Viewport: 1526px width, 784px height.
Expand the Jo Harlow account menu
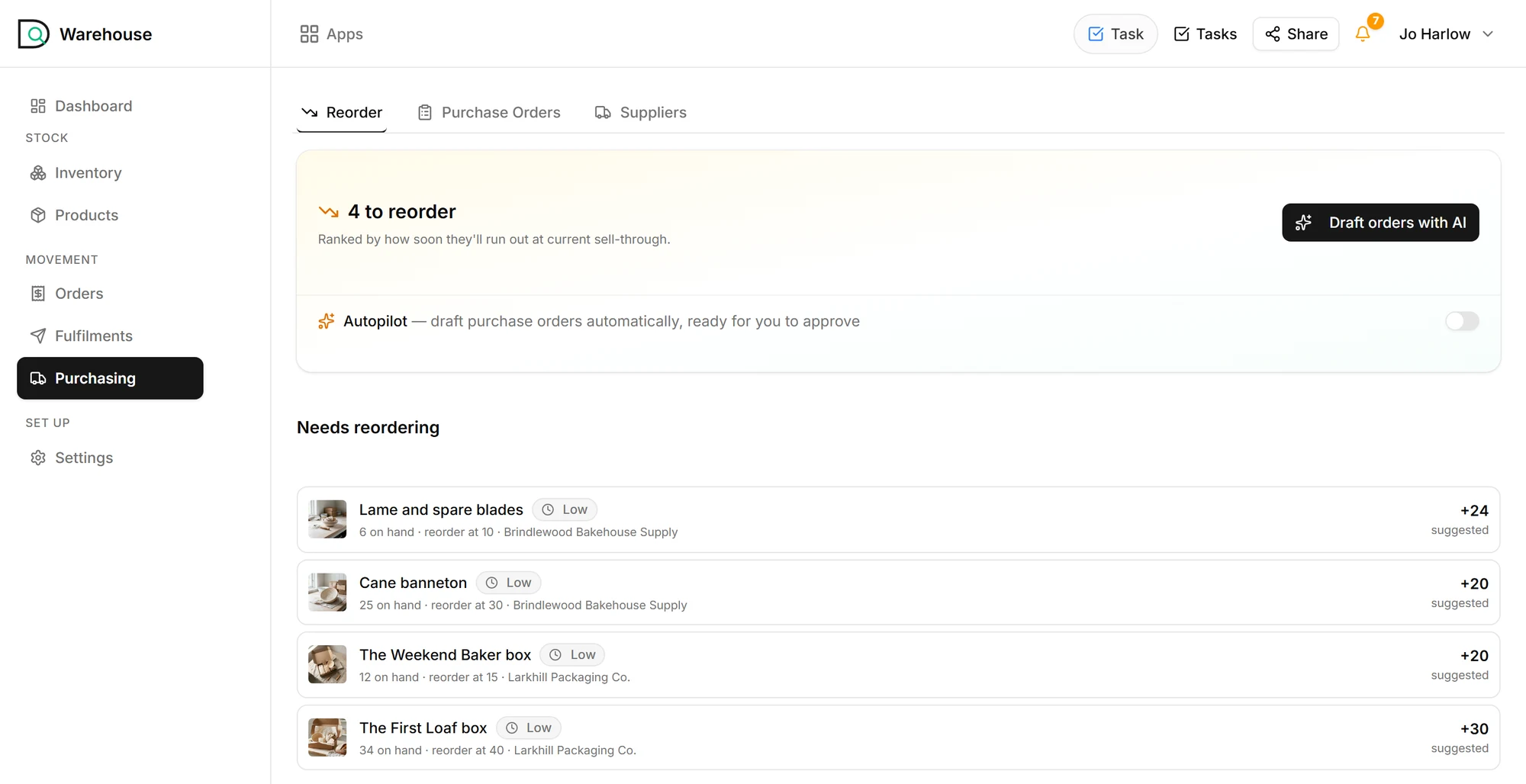(x=1446, y=34)
